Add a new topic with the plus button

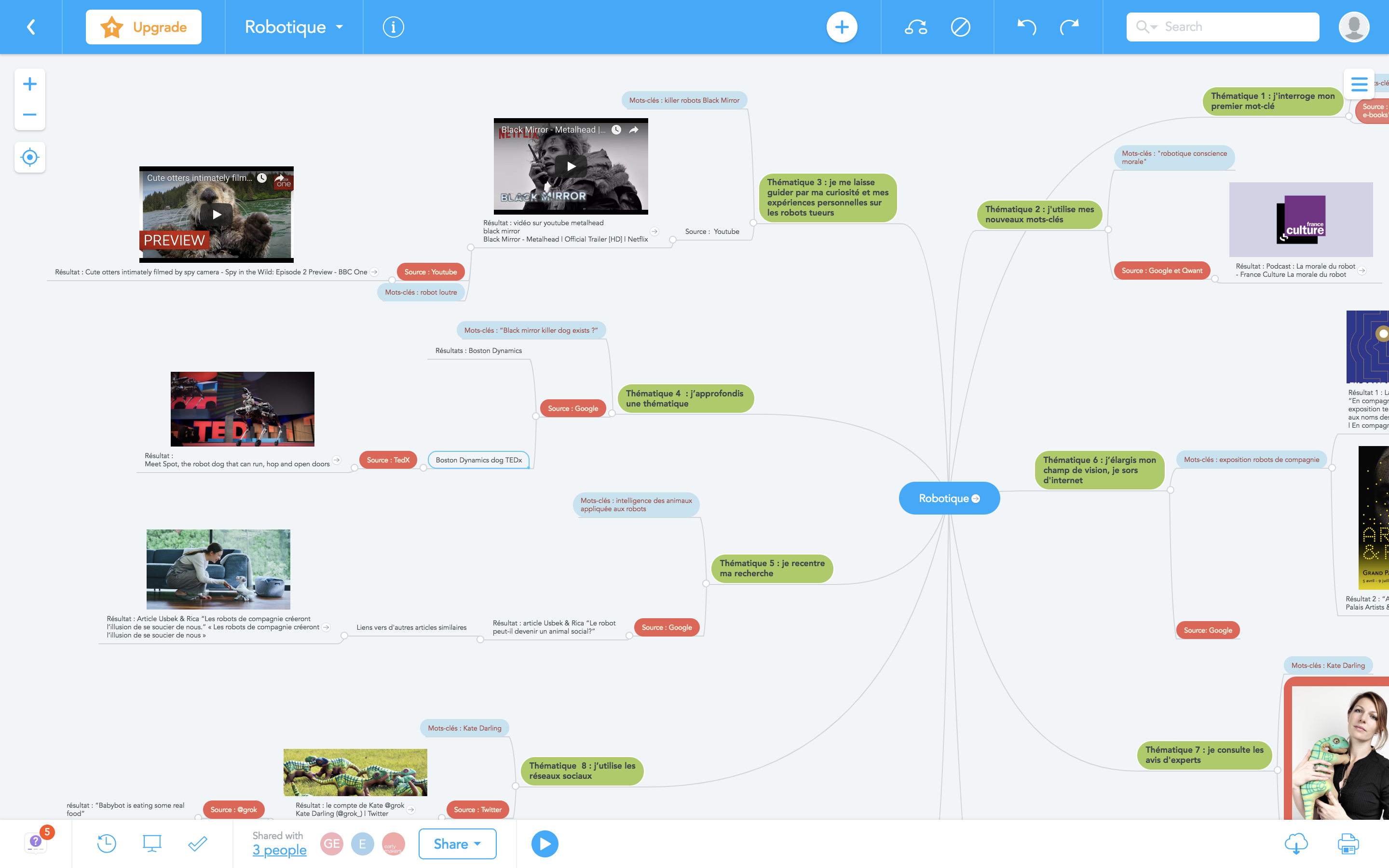click(x=842, y=27)
